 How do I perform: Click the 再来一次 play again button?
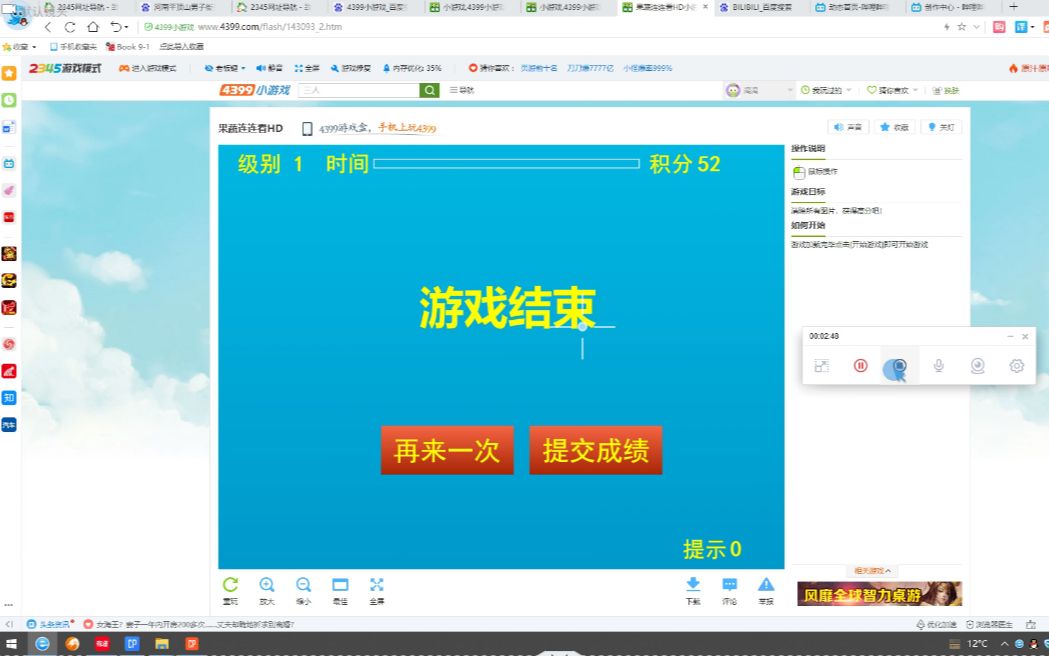coord(447,450)
